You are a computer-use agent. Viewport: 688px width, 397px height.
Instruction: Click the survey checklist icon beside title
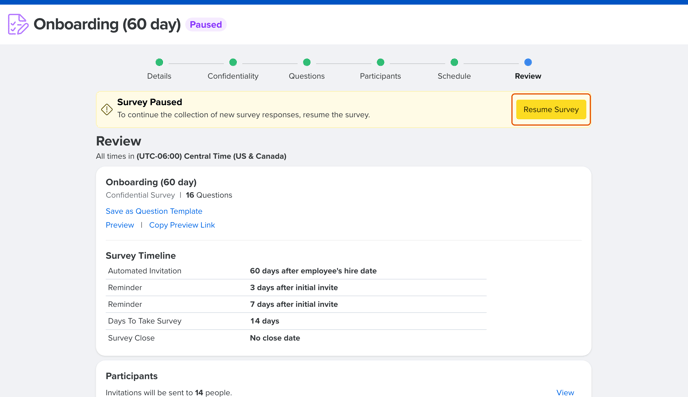click(18, 24)
